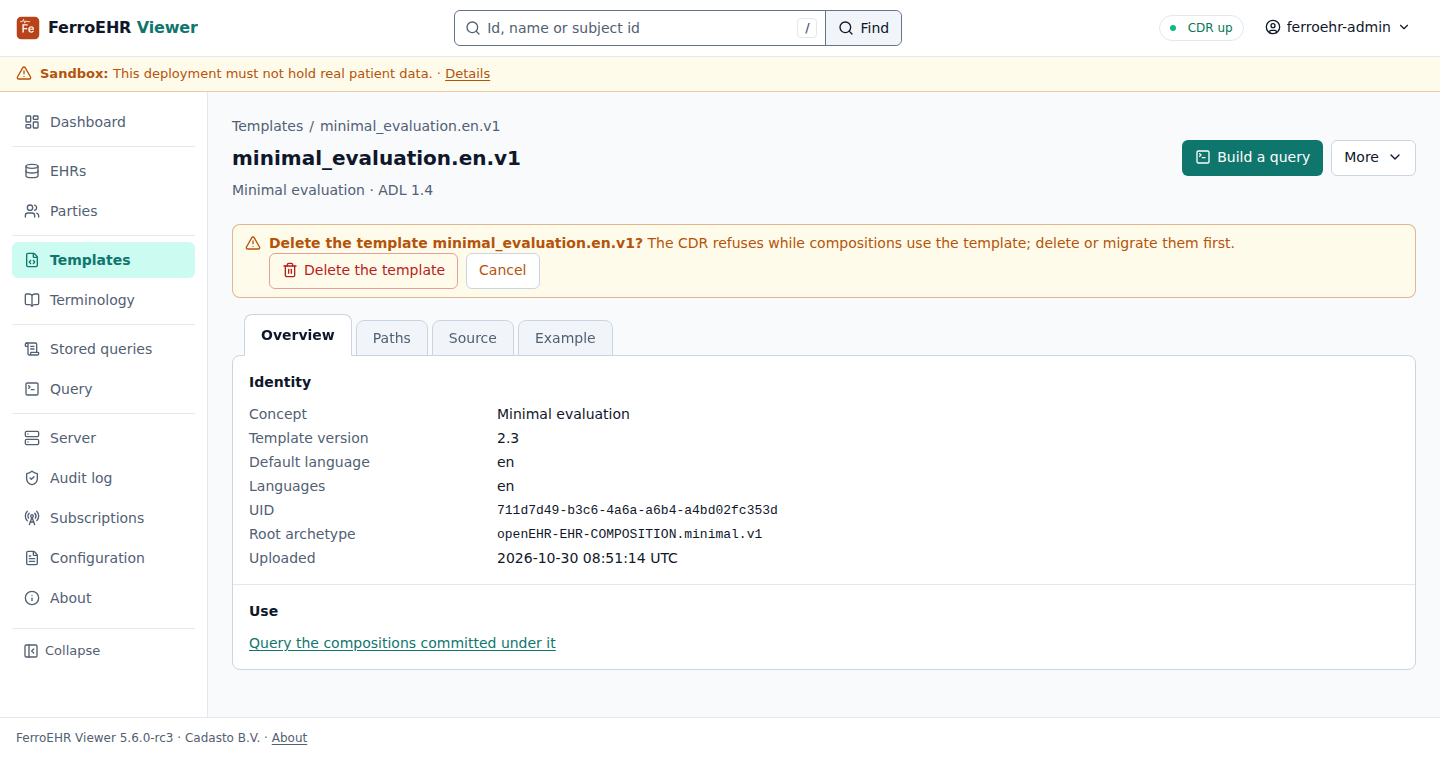Viewport: 1440px width, 757px height.
Task: Open Dashboard via its grid icon
Action: [x=32, y=122]
